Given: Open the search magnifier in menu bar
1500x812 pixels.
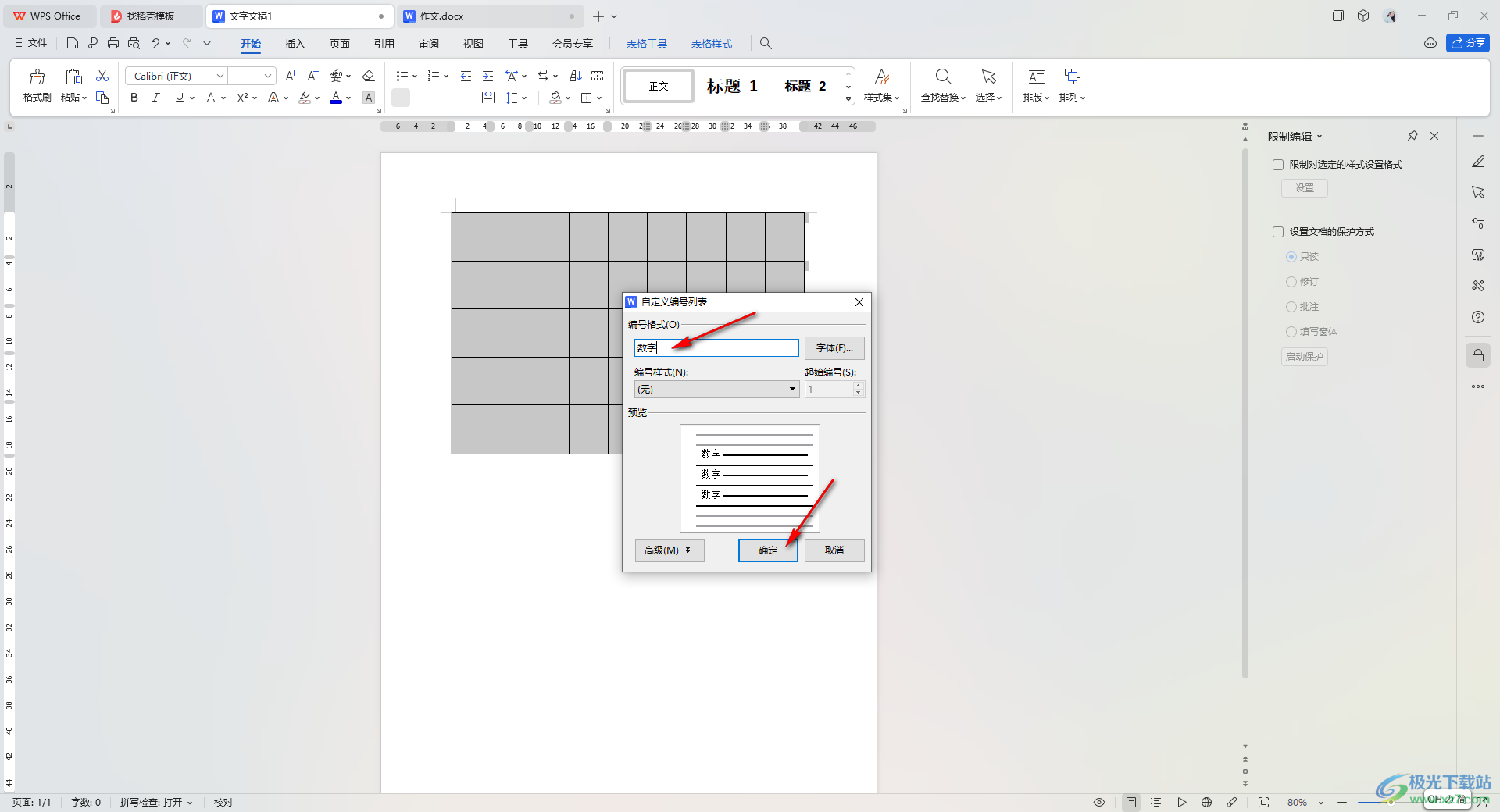Looking at the screenshot, I should (766, 43).
